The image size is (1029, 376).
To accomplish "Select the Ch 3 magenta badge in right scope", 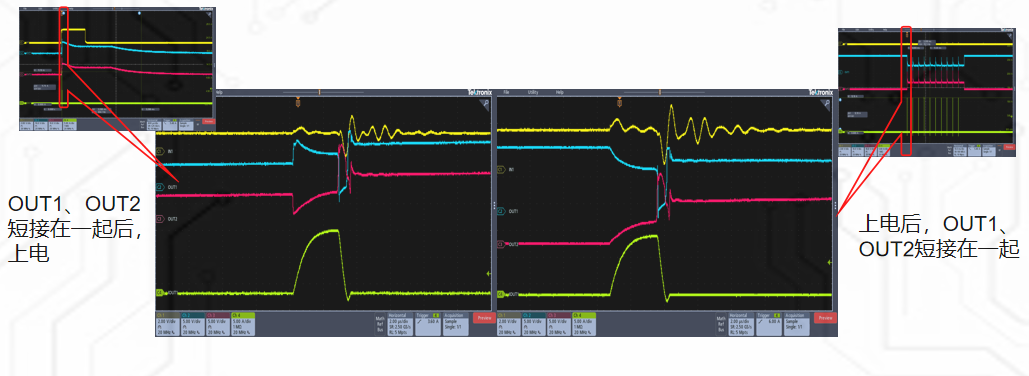I will 558,324.
